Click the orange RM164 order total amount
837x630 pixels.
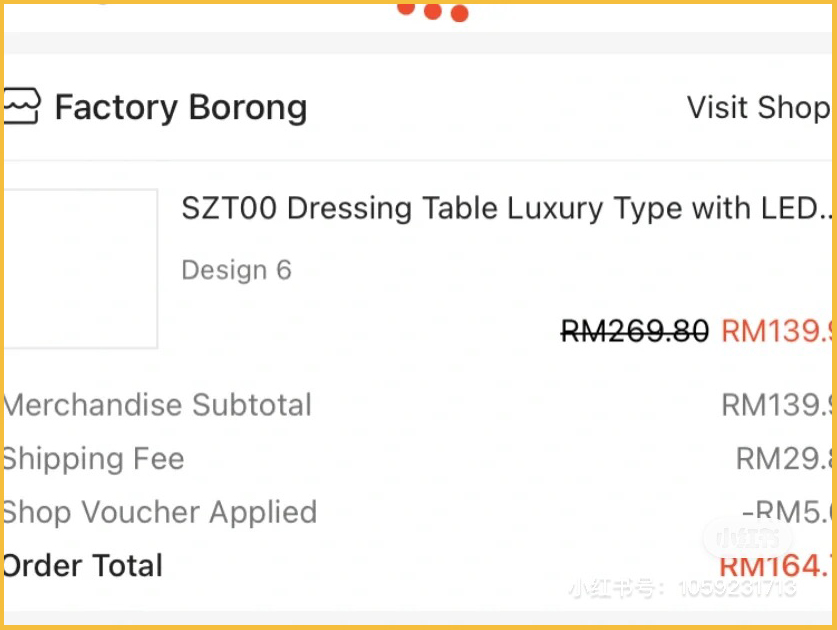776,565
